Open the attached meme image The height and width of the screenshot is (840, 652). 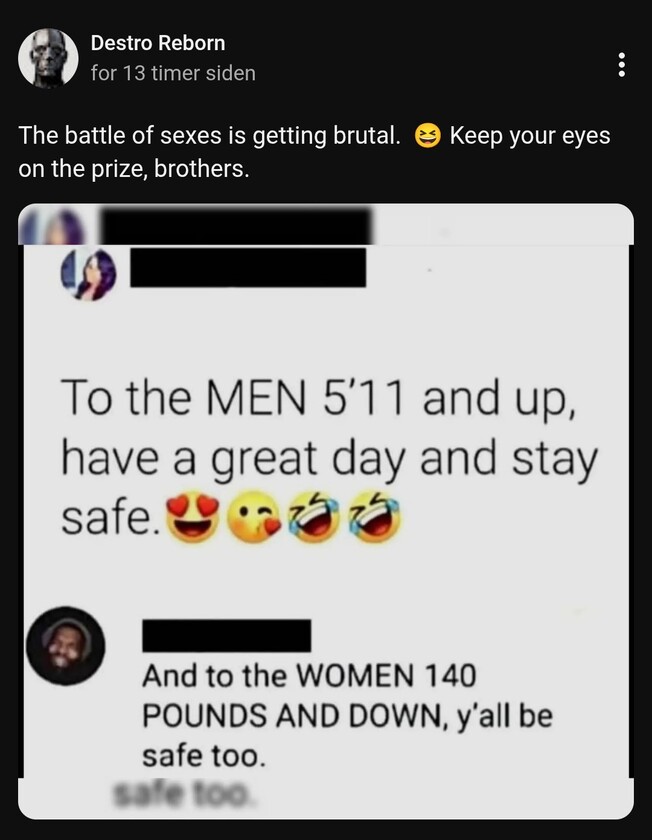[326, 511]
